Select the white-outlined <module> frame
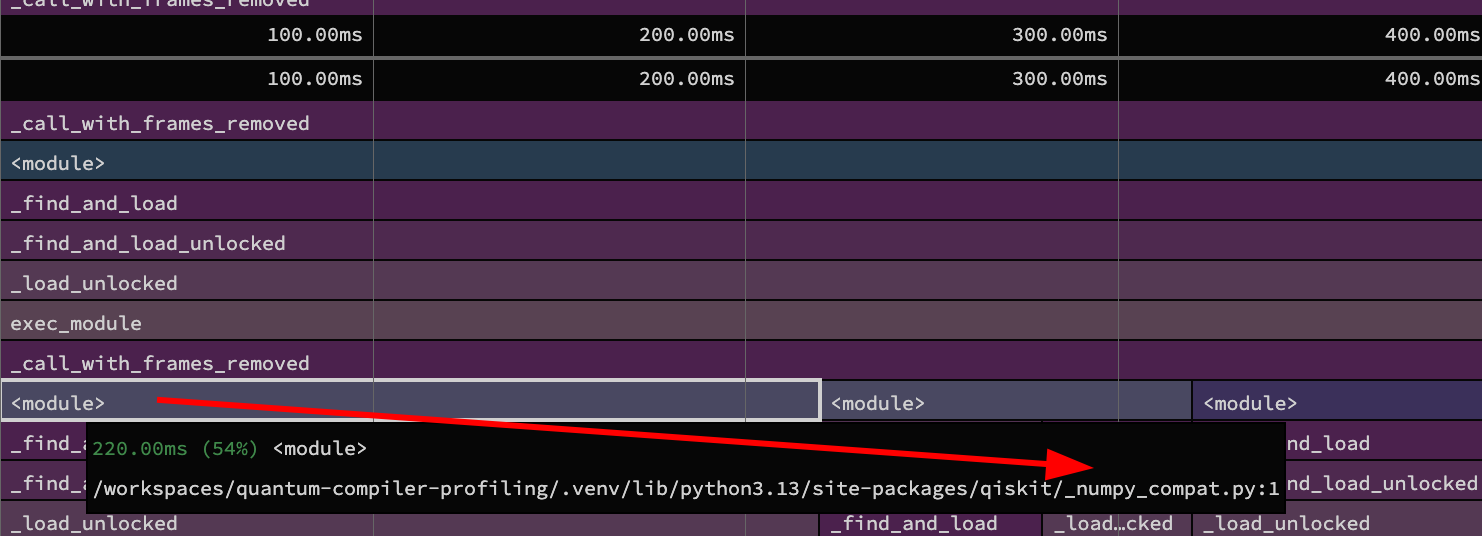Screen dimensions: 1482x536 click(x=410, y=402)
